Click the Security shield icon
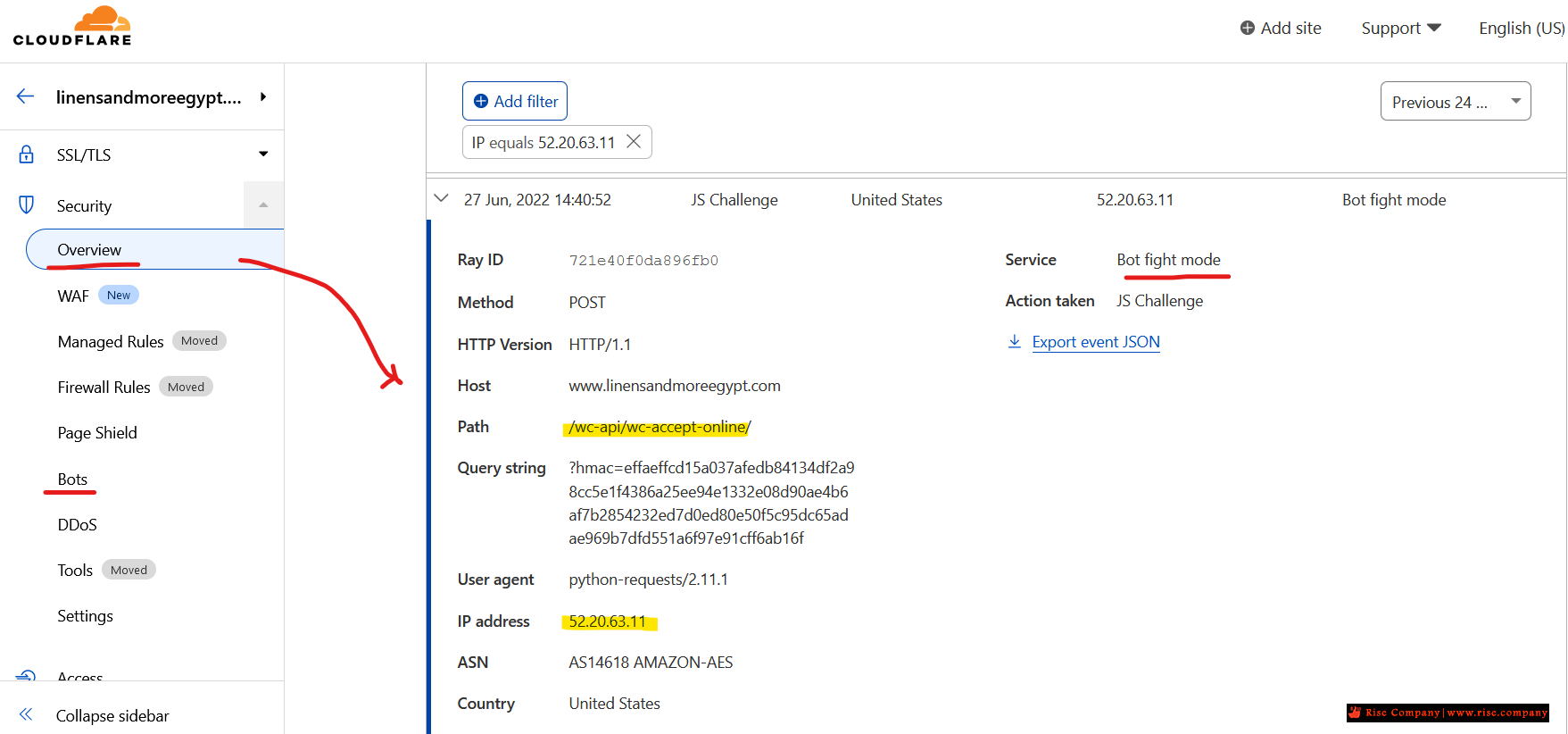Screen dimensions: 1568x734 (27, 205)
